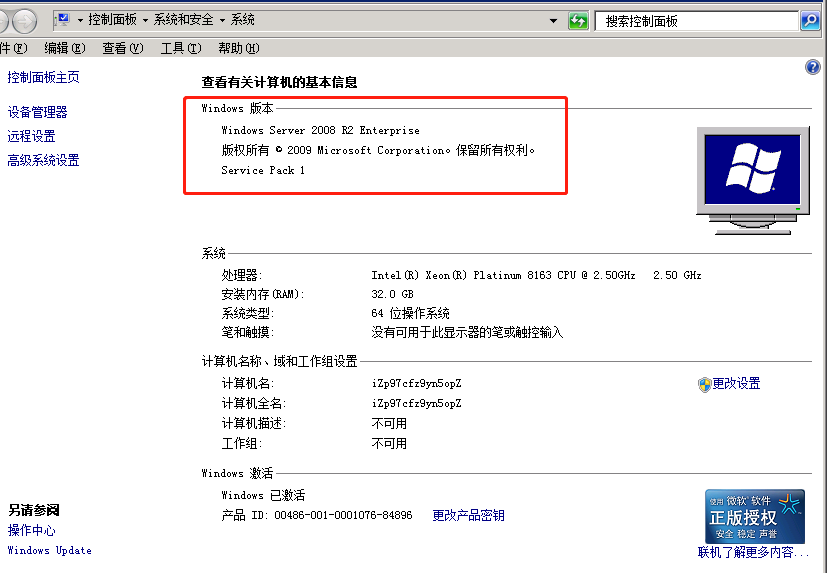Click the 64 位操作系统 value
This screenshot has height=573, width=827.
[410, 313]
